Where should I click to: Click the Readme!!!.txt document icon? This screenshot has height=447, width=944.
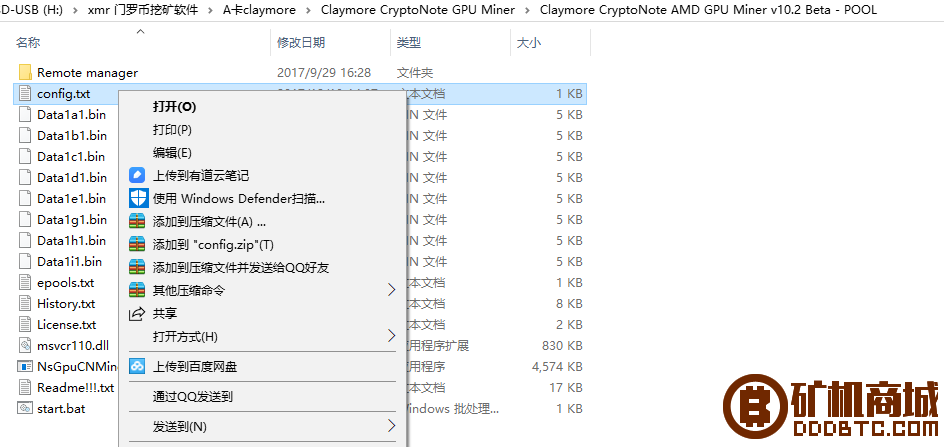tap(25, 387)
